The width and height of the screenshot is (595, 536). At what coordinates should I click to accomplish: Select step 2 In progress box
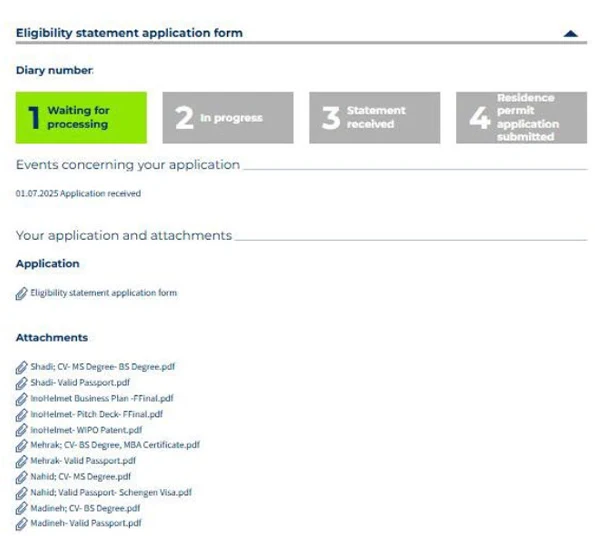(228, 118)
